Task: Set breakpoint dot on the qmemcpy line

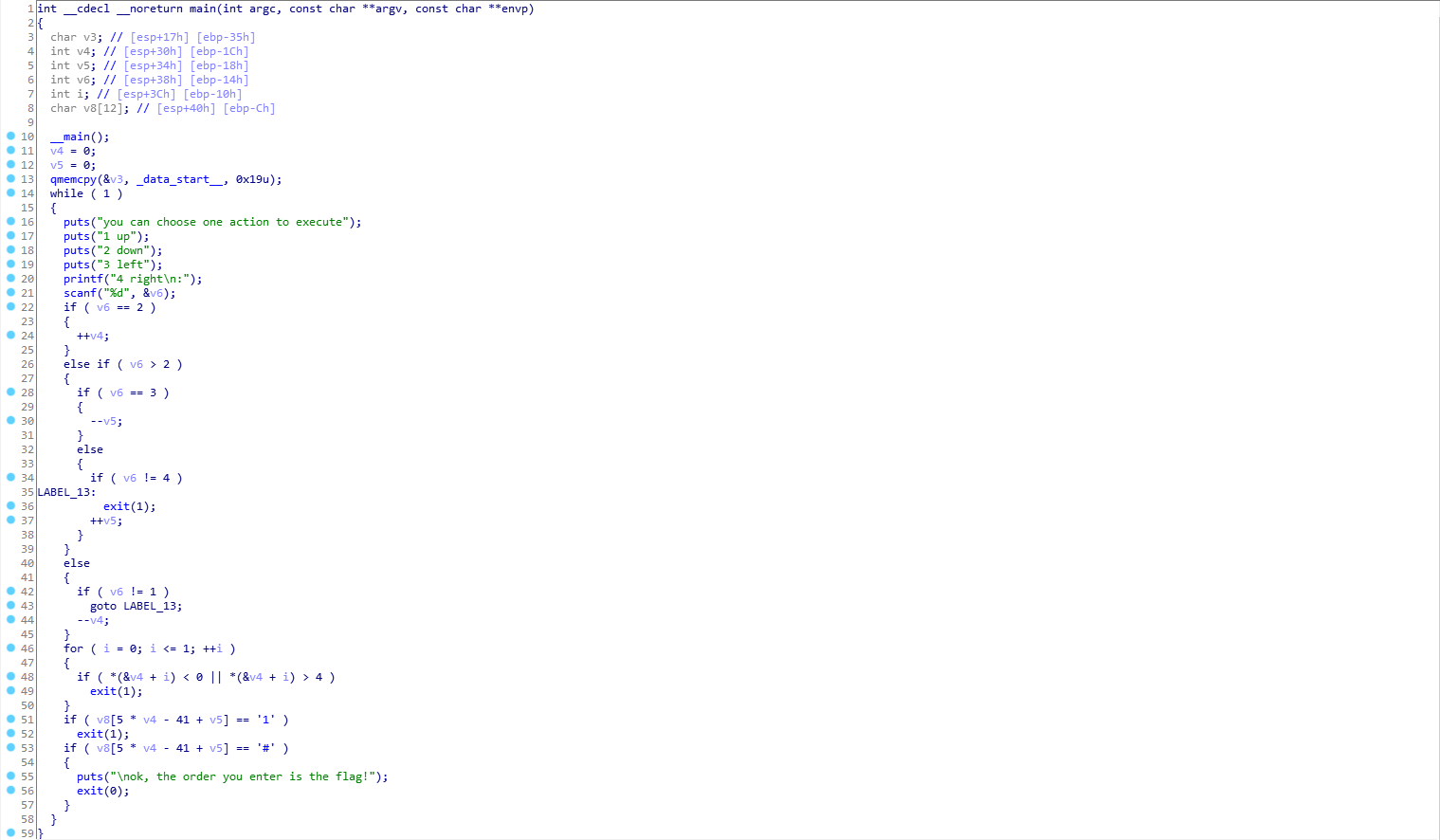Action: coord(10,178)
